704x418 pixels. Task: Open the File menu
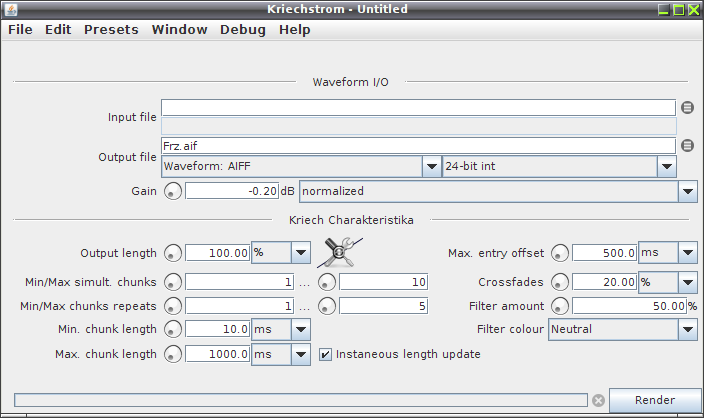tap(20, 30)
